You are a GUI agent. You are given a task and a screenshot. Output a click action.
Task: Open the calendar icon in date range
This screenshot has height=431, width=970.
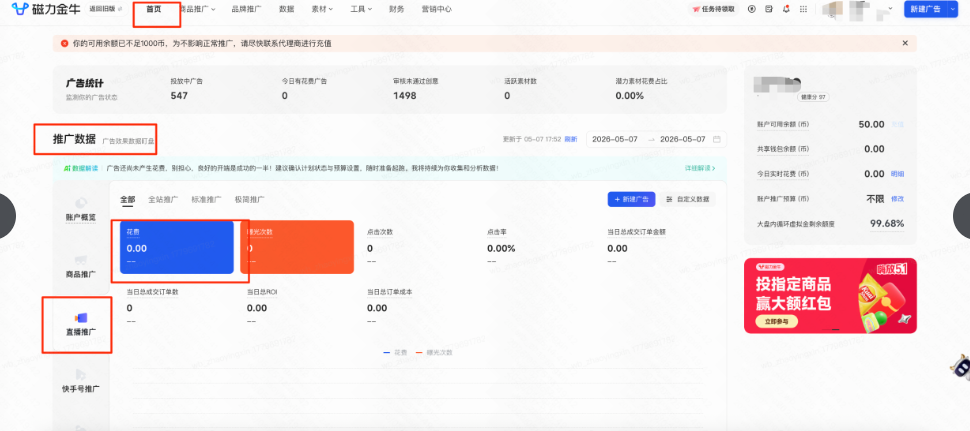717,139
